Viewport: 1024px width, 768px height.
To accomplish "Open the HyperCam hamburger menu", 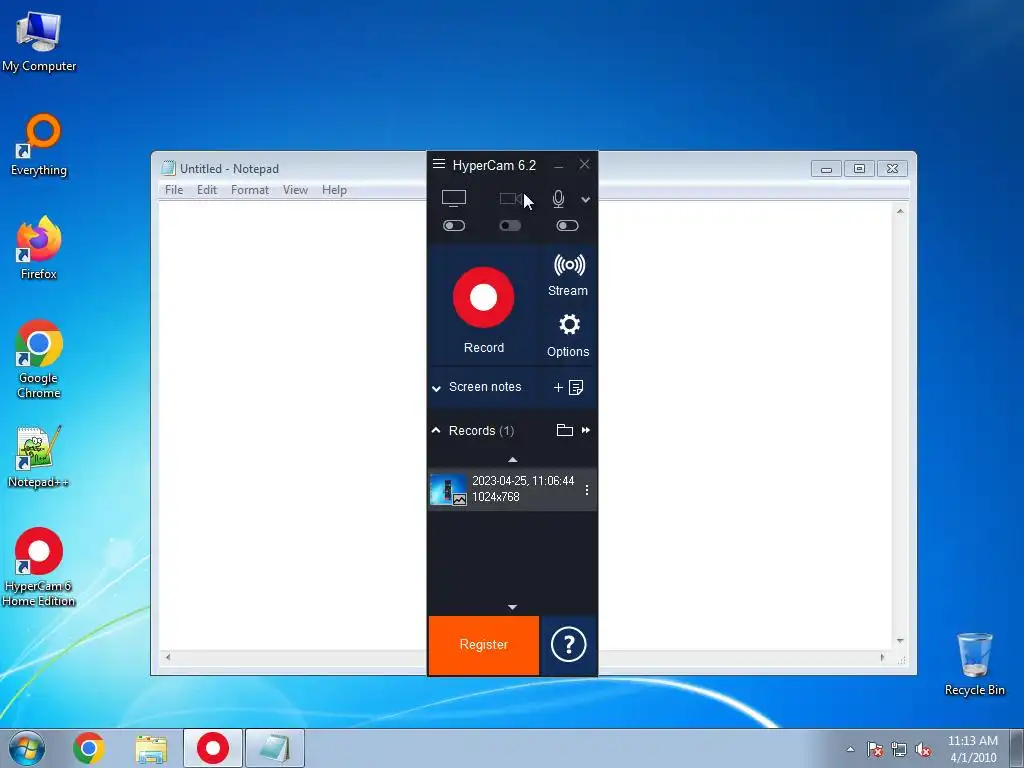I will (x=439, y=164).
